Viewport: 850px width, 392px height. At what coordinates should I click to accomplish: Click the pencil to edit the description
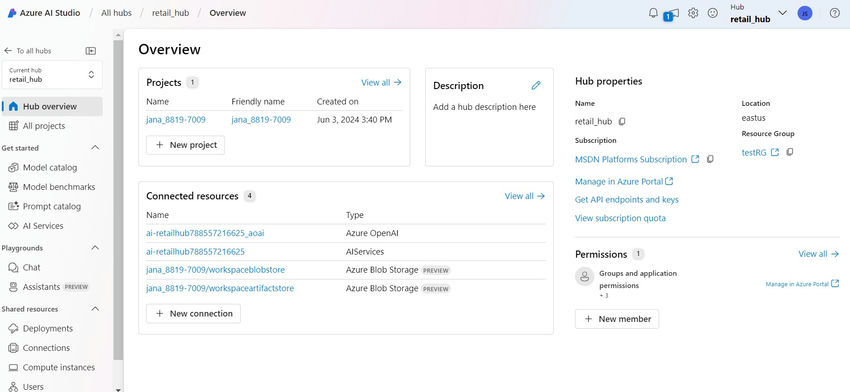pyautogui.click(x=536, y=85)
